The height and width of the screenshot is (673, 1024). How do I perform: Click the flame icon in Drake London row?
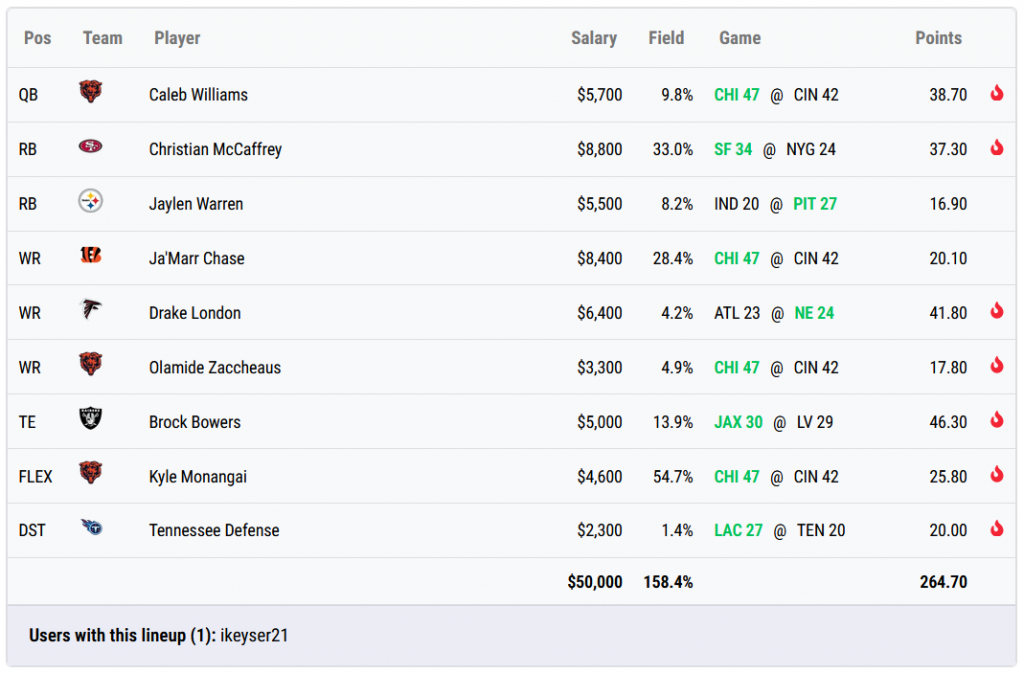[x=996, y=312]
